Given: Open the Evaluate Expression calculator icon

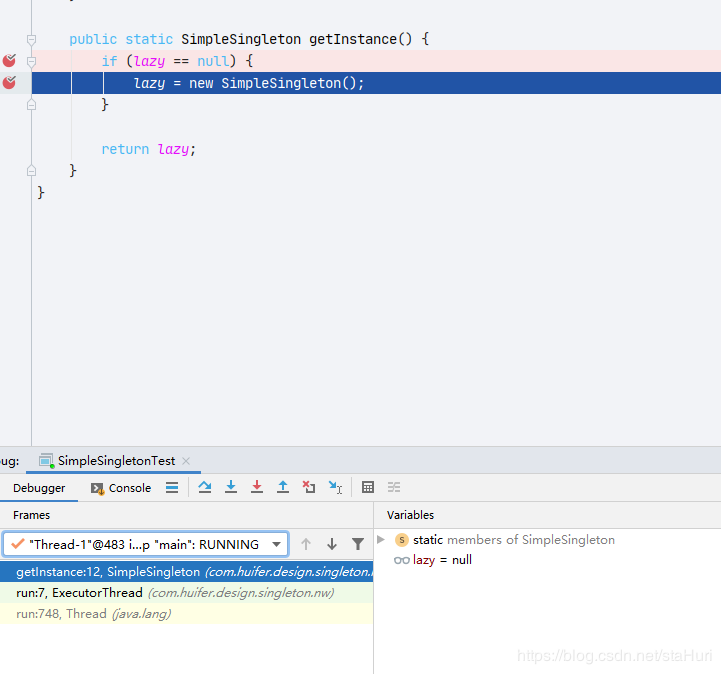Looking at the screenshot, I should tap(368, 487).
